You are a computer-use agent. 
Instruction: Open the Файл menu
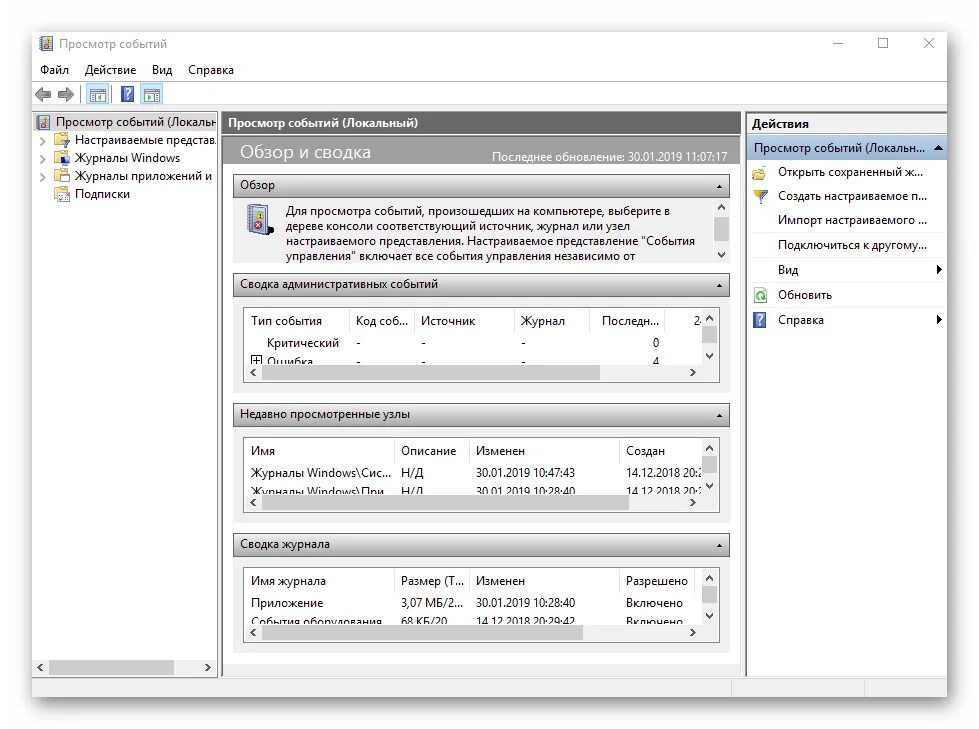[x=54, y=70]
